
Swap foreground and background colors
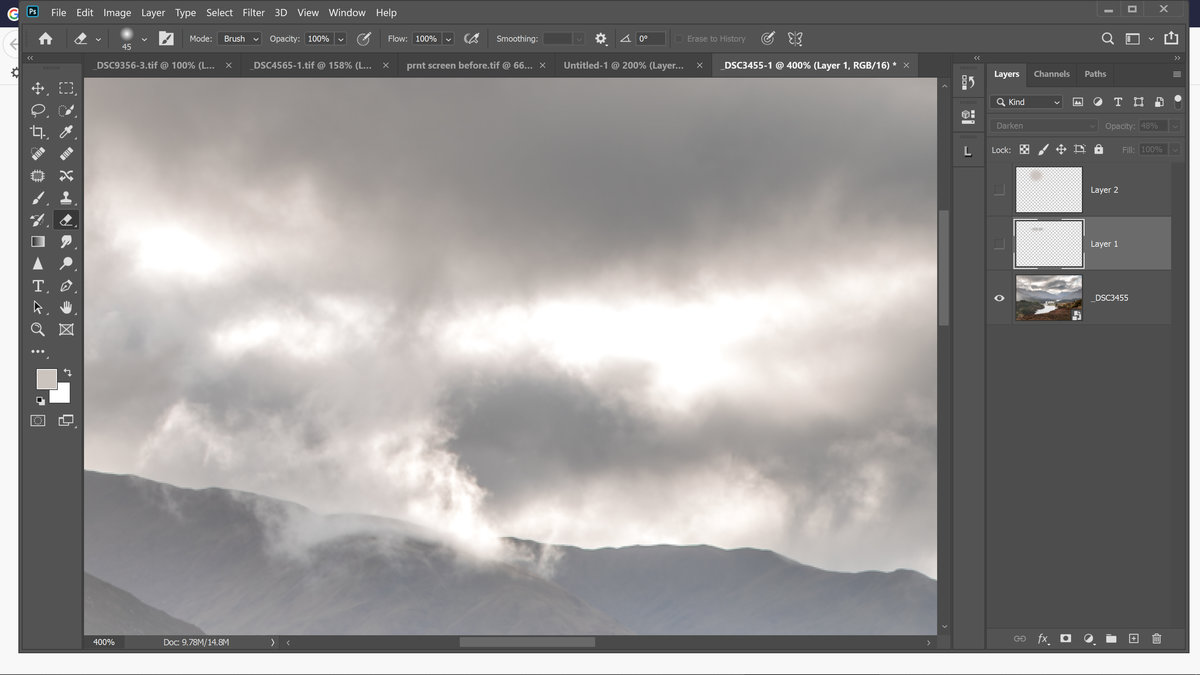[68, 373]
